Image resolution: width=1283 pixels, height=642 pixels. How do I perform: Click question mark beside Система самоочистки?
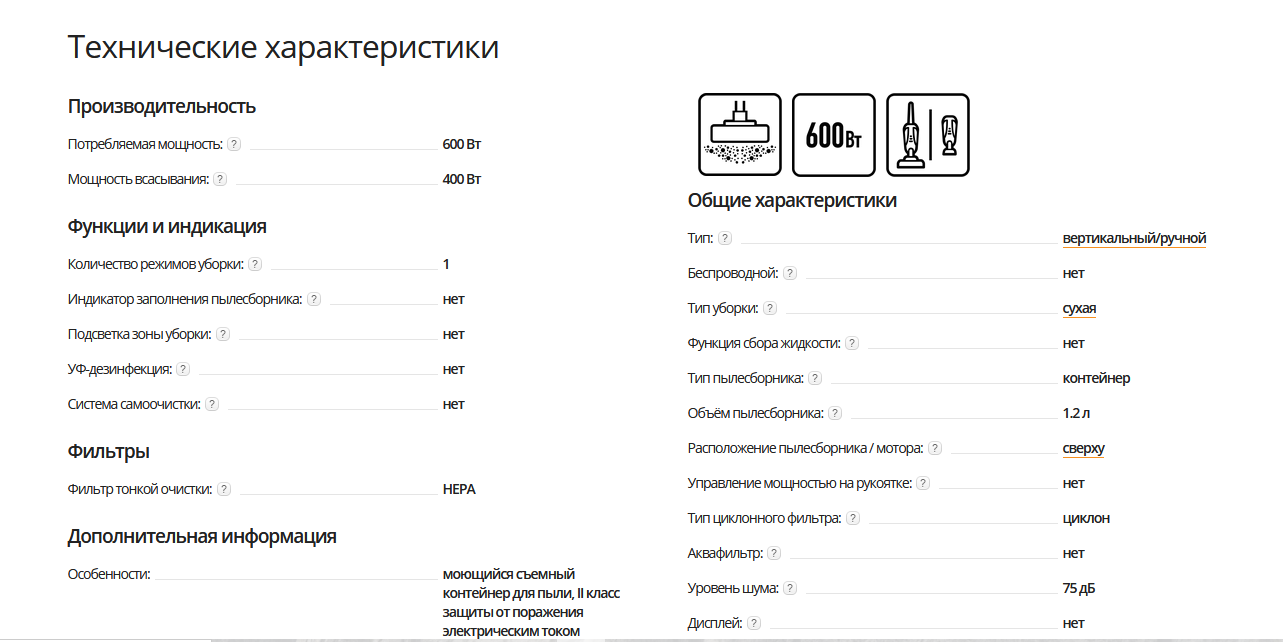click(x=212, y=404)
